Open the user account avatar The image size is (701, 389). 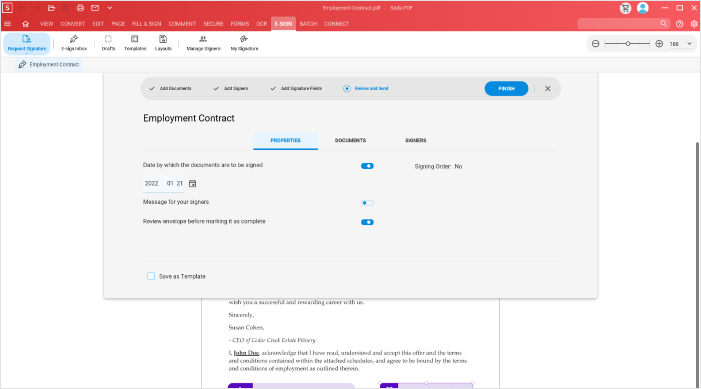[x=643, y=8]
